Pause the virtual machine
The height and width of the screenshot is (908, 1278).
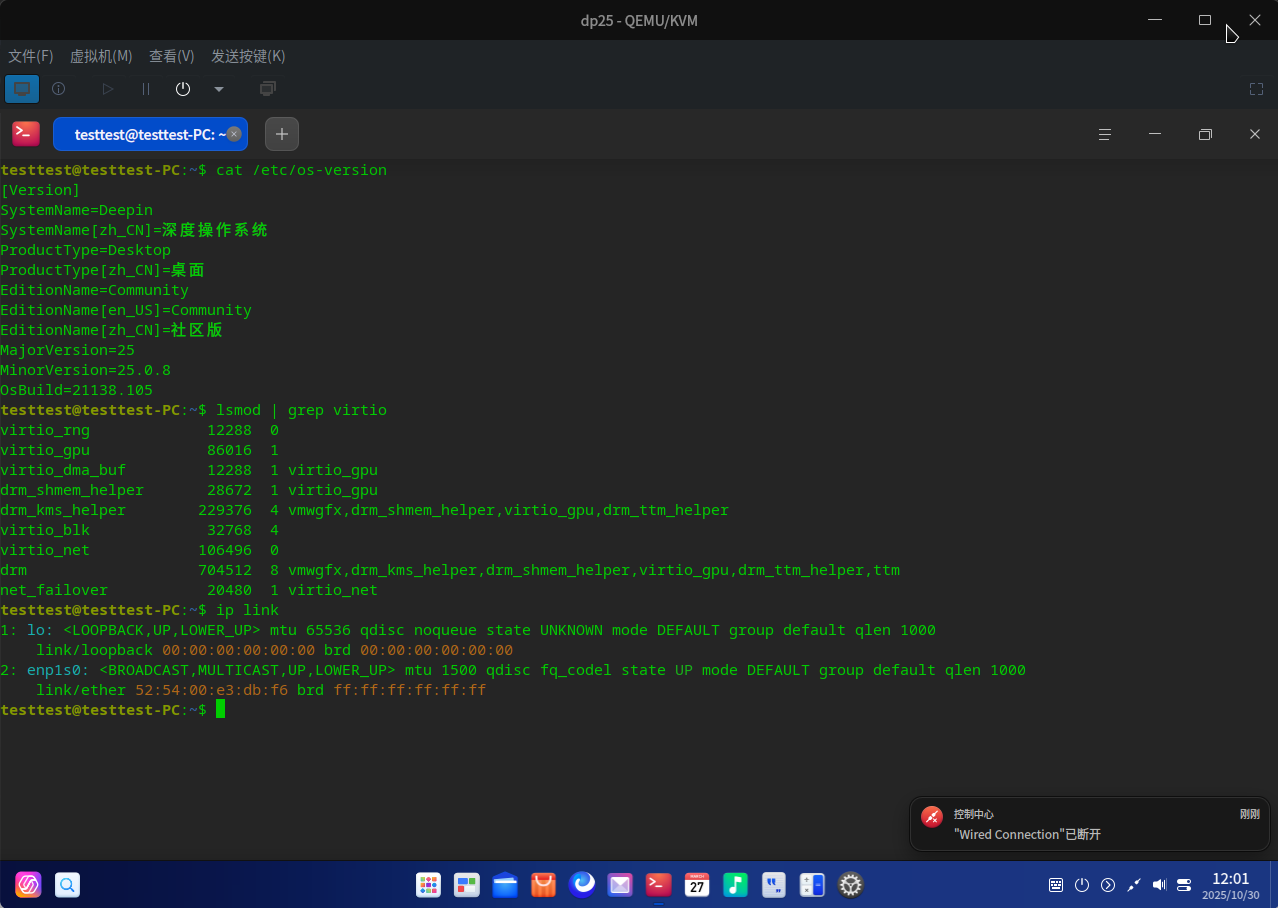[x=146, y=89]
